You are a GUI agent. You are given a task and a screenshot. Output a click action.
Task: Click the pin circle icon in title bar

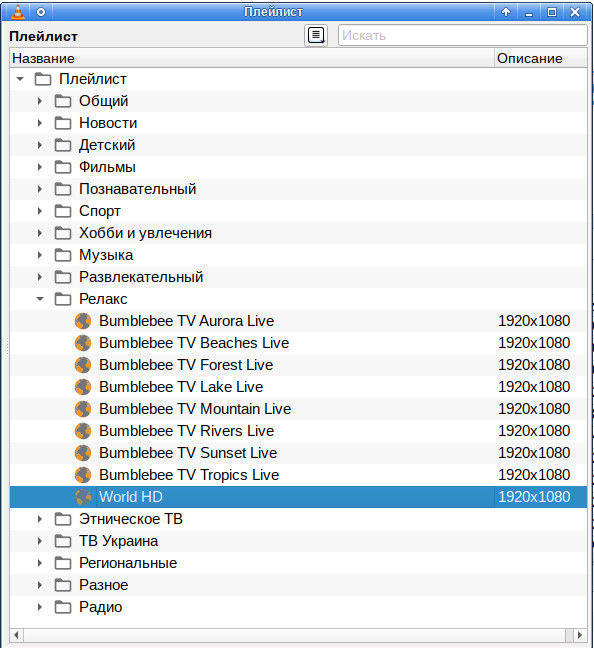[41, 12]
